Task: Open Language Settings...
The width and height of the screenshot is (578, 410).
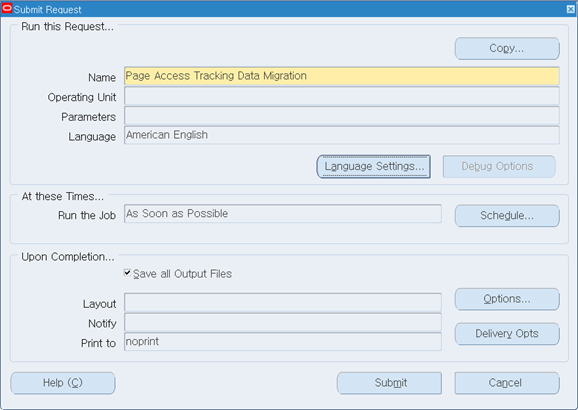Action: coord(373,167)
